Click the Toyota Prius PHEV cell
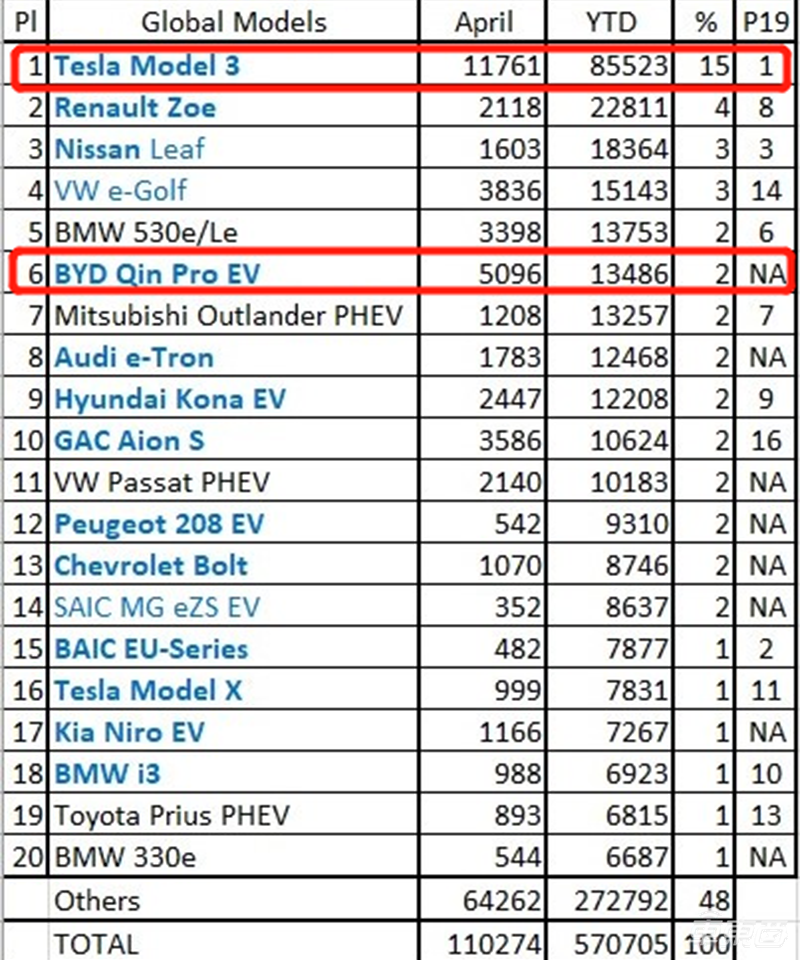Screen dimensions: 800x960 pyautogui.click(x=171, y=815)
